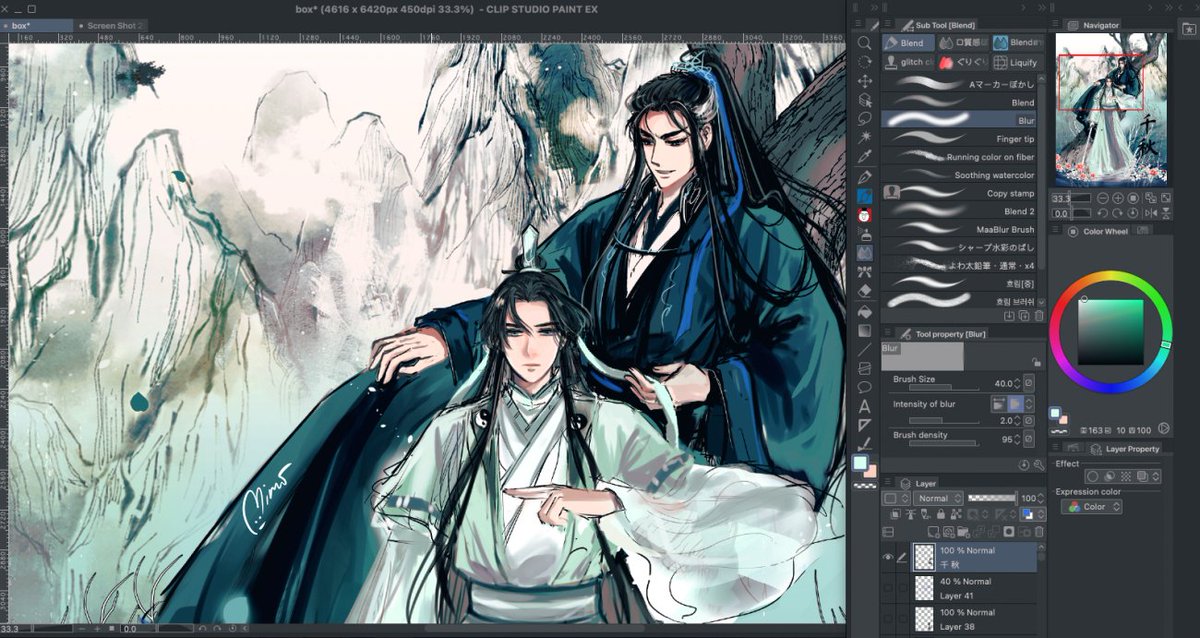Select the Blend sub tool group

(908, 43)
